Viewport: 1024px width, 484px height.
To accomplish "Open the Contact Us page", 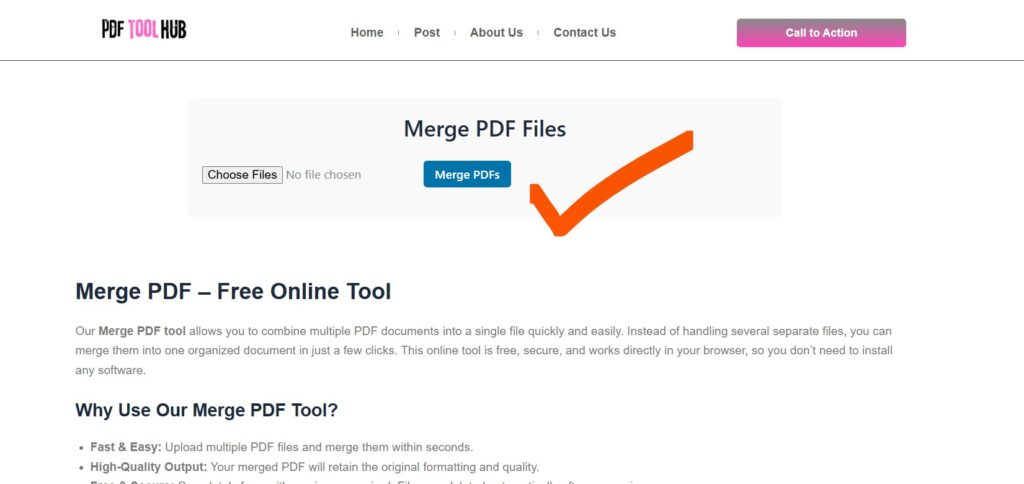I will click(584, 32).
